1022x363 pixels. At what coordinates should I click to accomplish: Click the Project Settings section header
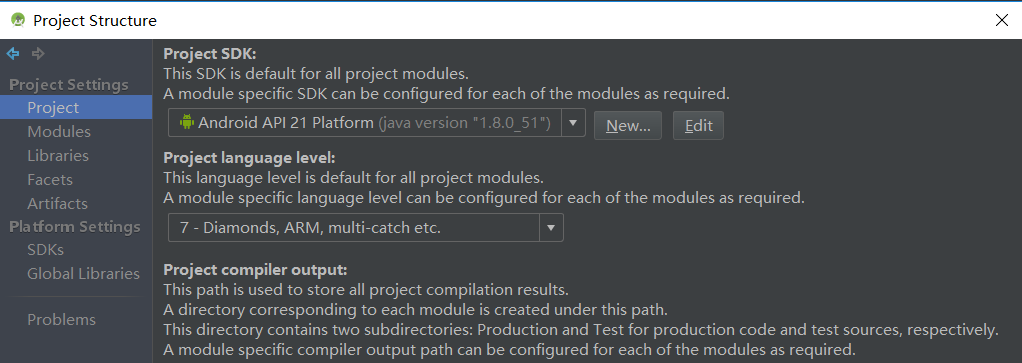(69, 85)
